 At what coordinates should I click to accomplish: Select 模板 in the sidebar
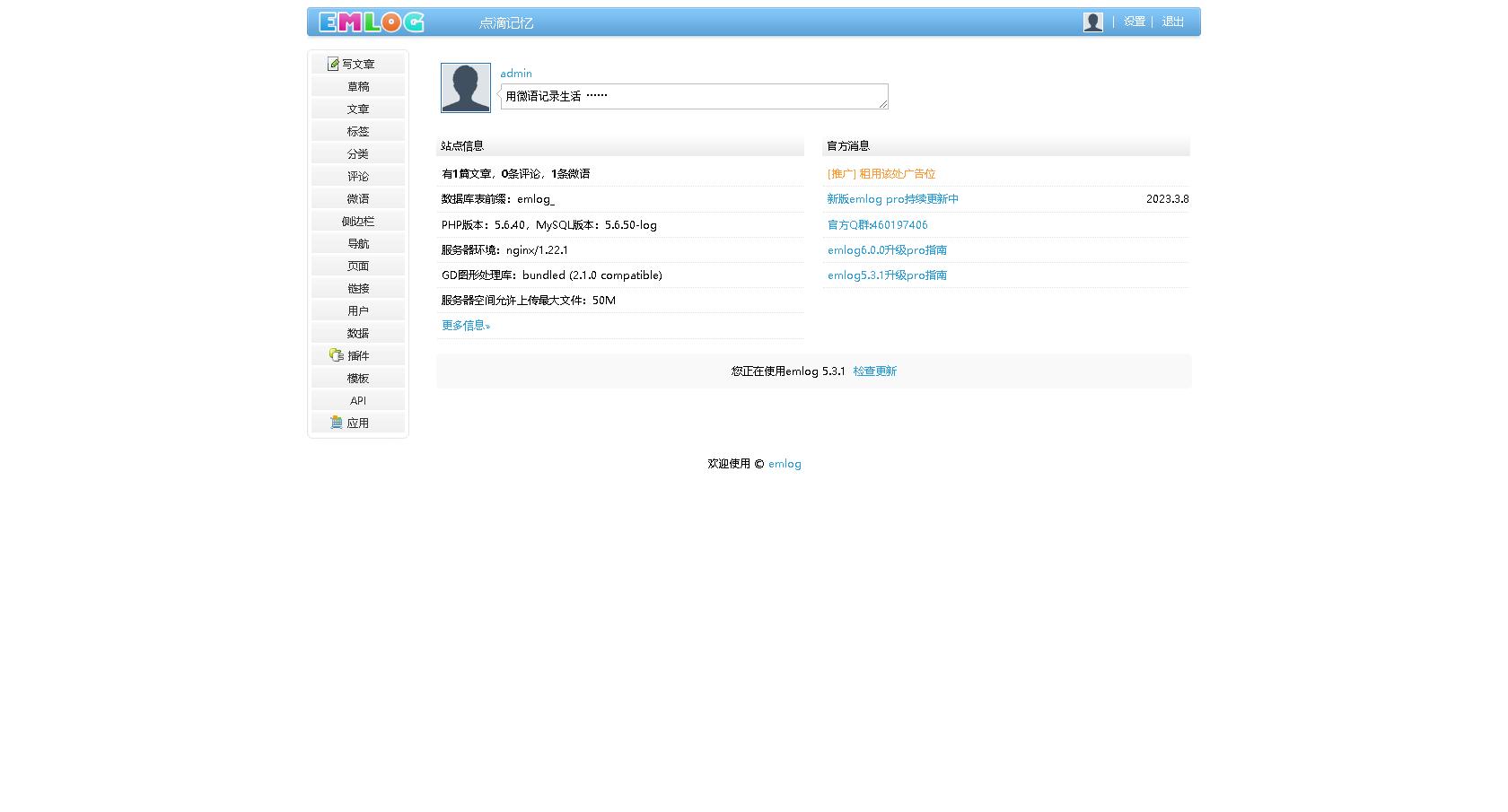pyautogui.click(x=357, y=378)
